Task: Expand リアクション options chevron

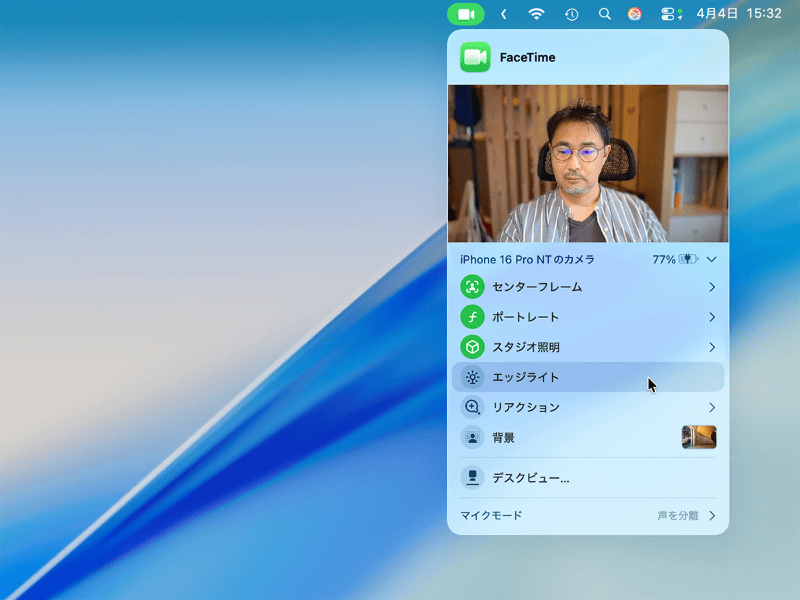Action: click(x=712, y=408)
